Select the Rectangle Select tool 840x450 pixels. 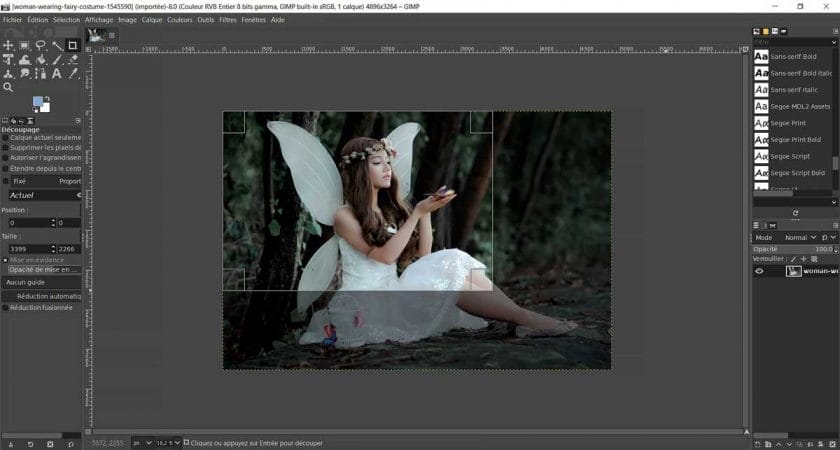[24, 45]
